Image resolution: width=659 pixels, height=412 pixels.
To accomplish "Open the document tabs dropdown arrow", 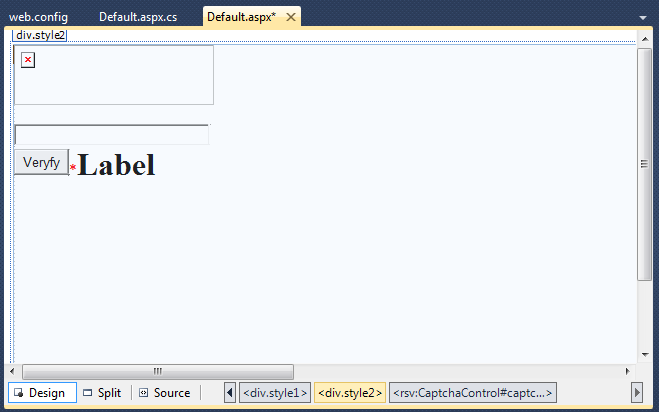I will click(x=643, y=18).
